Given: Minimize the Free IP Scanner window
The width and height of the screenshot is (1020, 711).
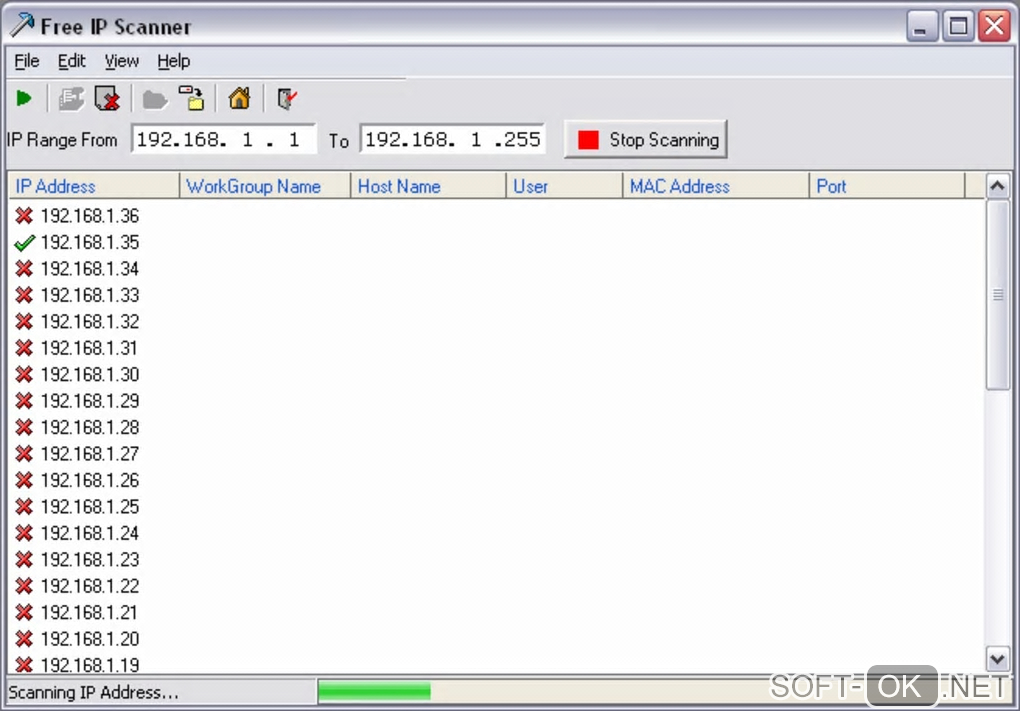Looking at the screenshot, I should [x=922, y=27].
